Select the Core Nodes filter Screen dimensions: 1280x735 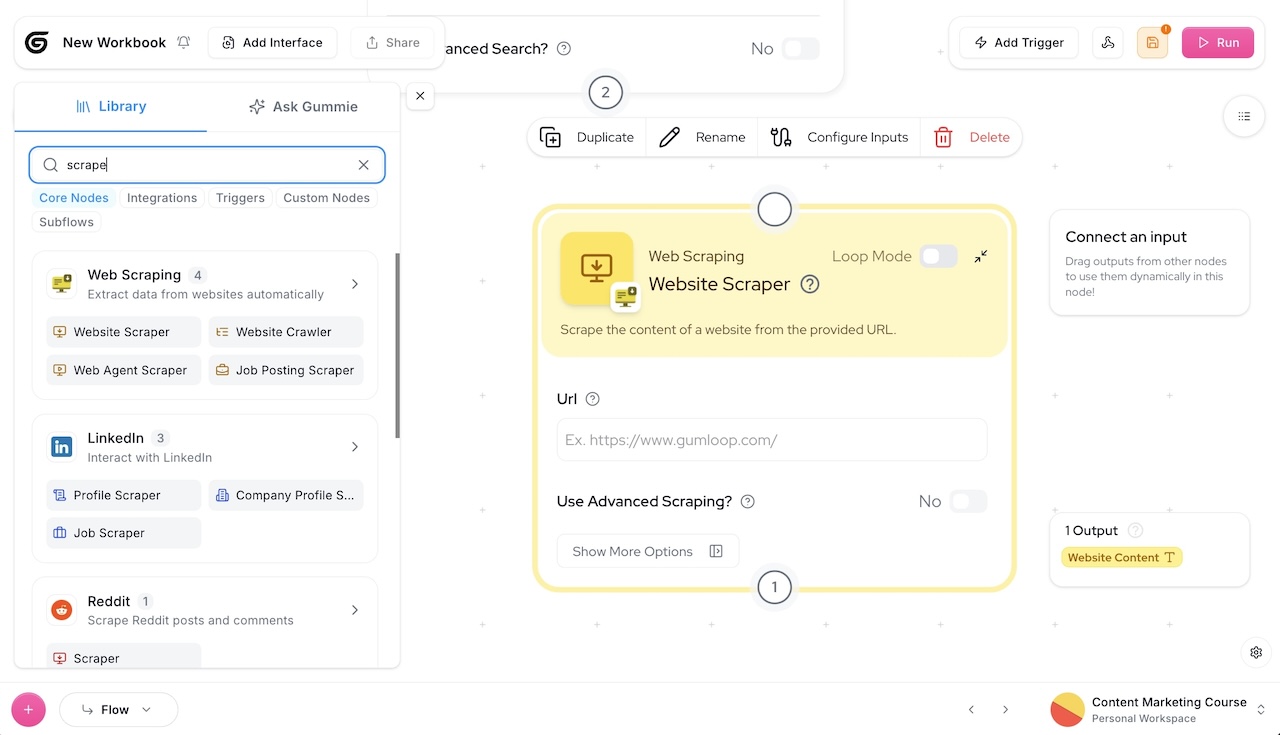(x=74, y=198)
